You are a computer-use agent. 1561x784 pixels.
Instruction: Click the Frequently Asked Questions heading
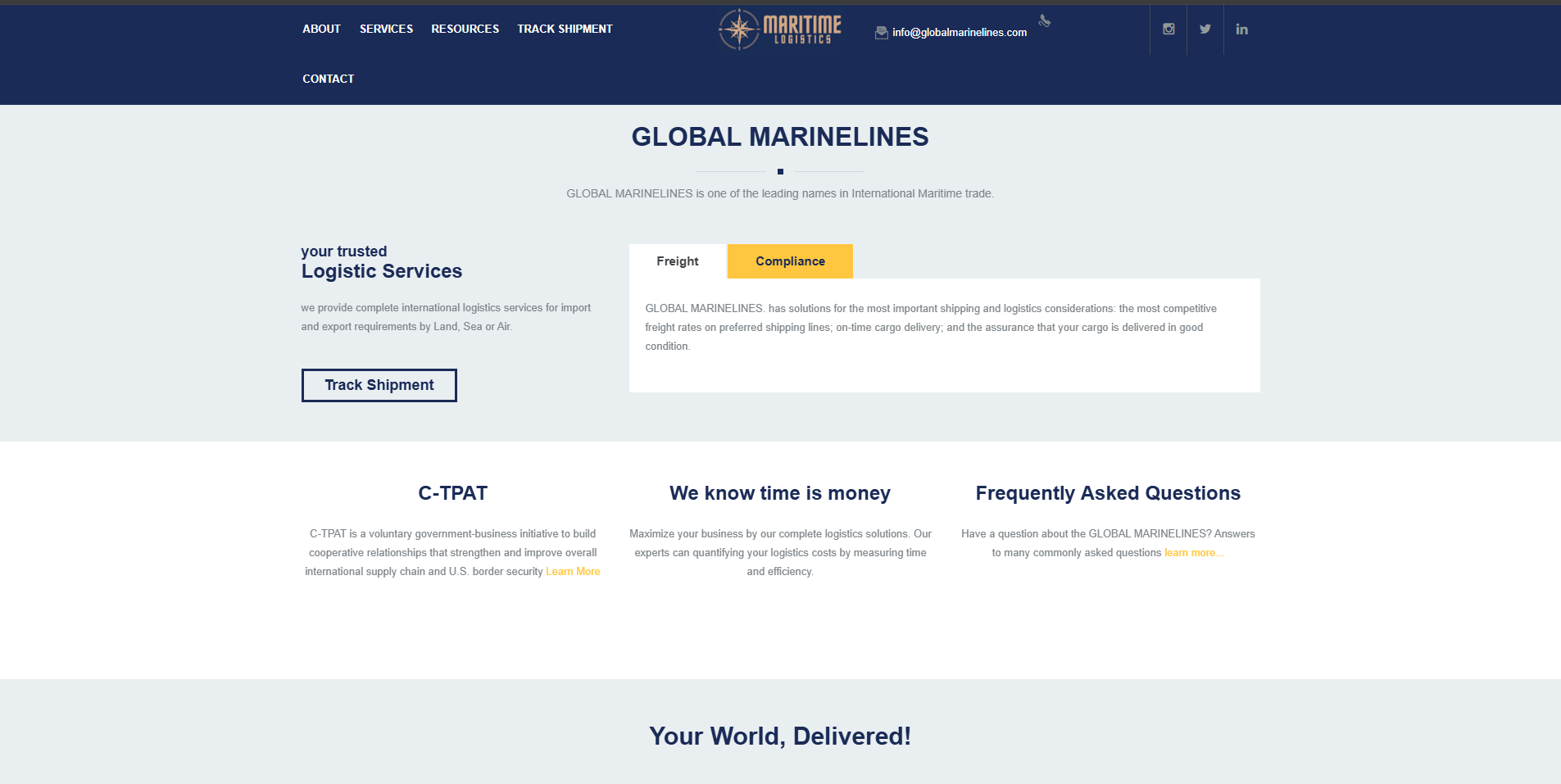[1107, 493]
